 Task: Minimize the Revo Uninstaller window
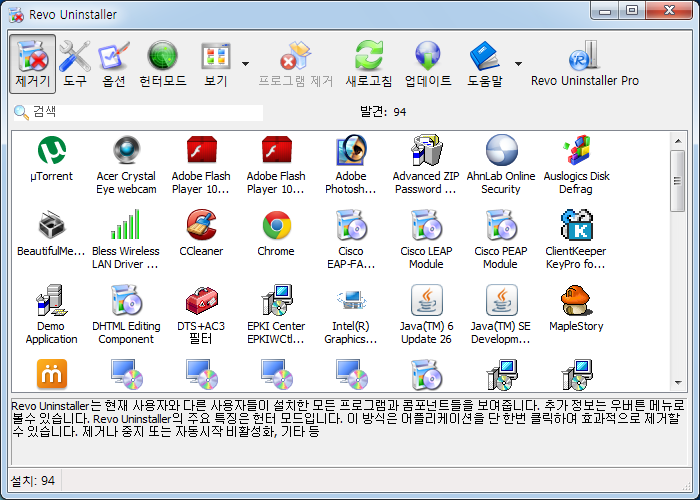(x=604, y=11)
